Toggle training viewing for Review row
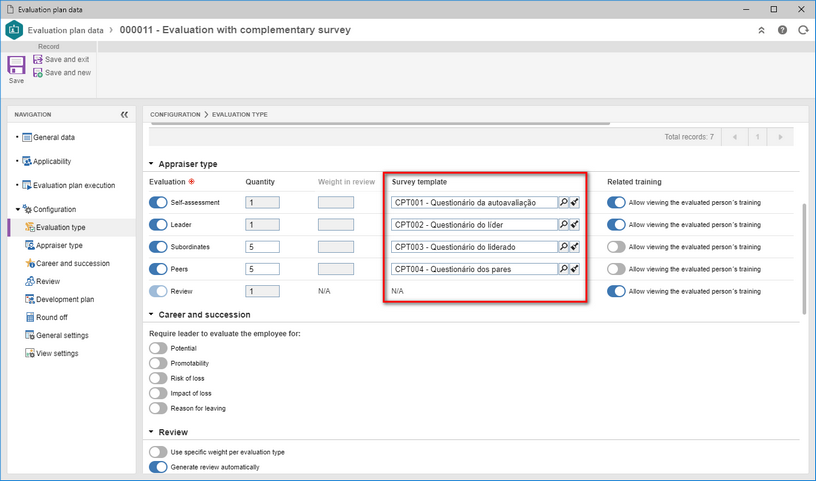The width and height of the screenshot is (816, 481). pyautogui.click(x=616, y=291)
